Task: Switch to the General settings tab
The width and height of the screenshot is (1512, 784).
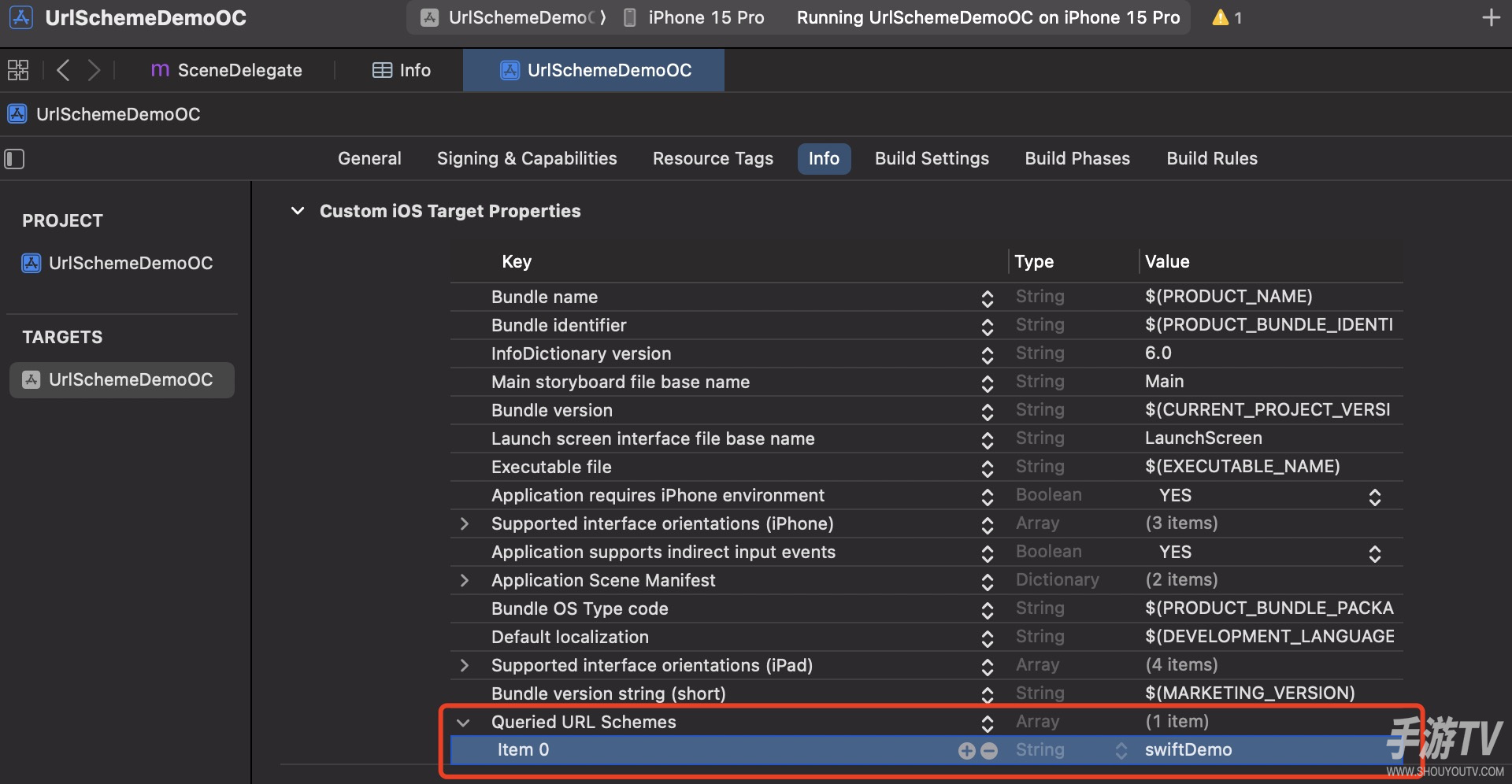Action: tap(369, 158)
